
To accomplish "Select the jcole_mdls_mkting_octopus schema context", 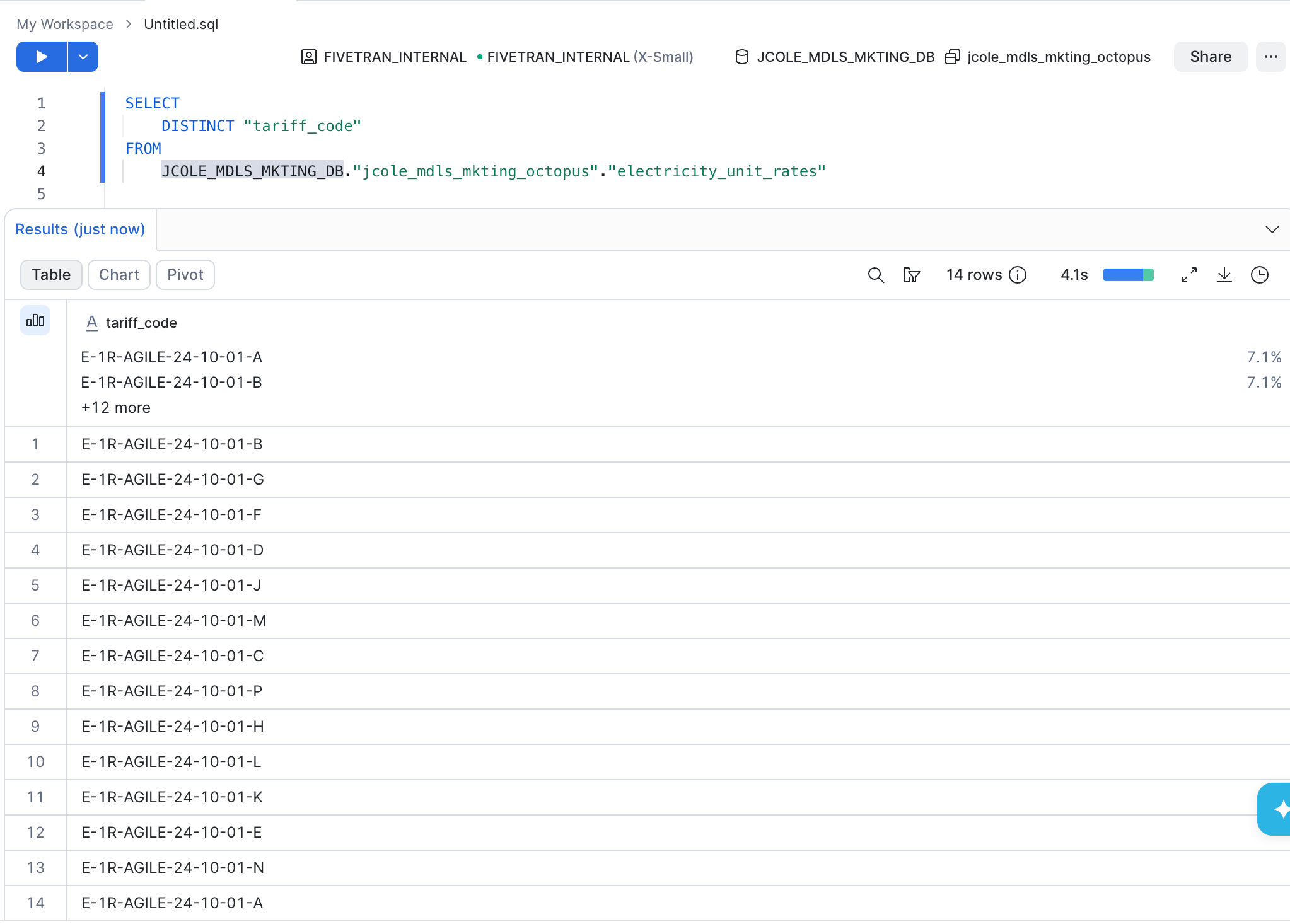I will 1048,57.
